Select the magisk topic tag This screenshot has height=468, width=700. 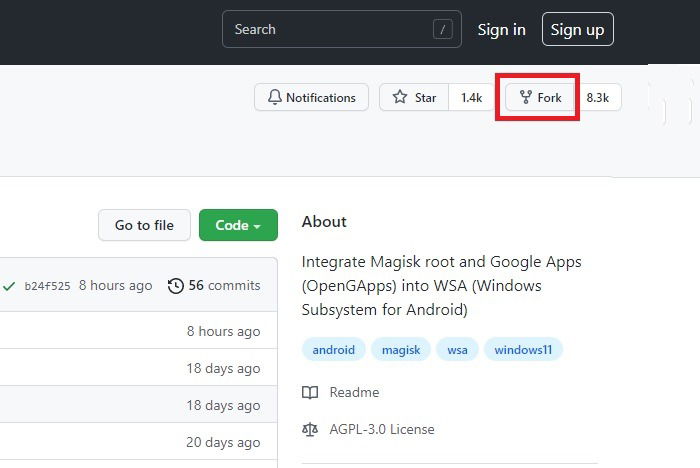pyautogui.click(x=401, y=350)
